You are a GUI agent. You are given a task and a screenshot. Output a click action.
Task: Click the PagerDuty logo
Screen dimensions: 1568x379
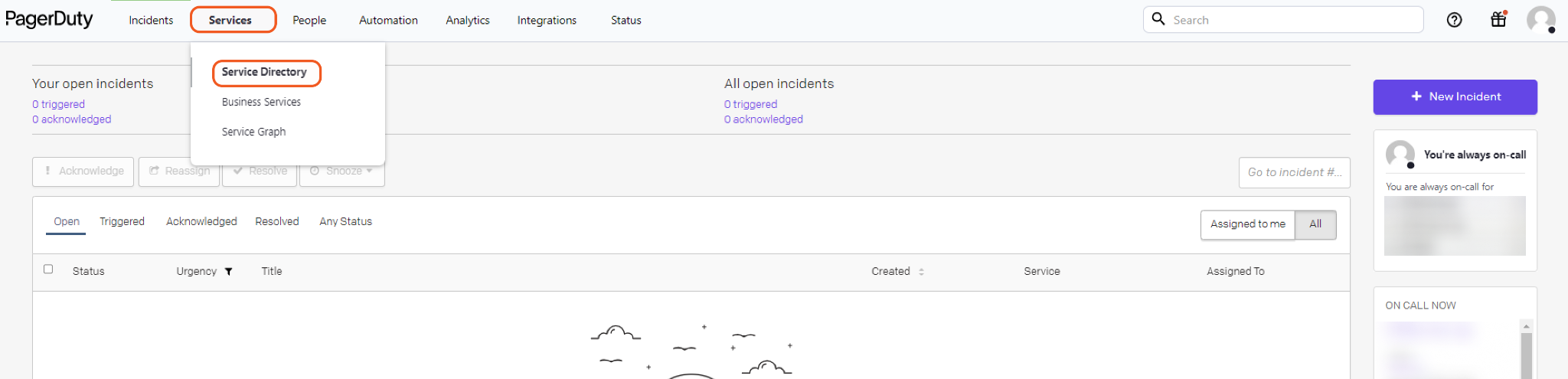pos(49,19)
